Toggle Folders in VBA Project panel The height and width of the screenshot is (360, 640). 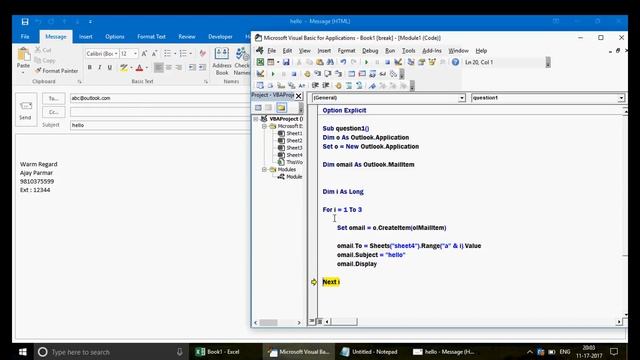click(281, 108)
